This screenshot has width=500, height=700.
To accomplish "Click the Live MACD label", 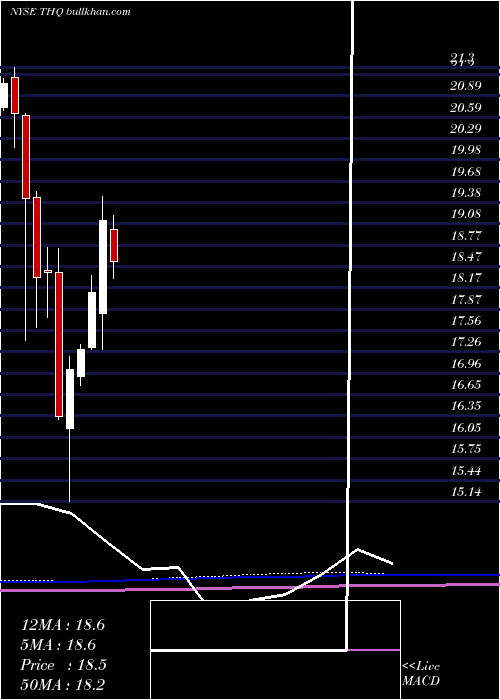I will pos(421,674).
